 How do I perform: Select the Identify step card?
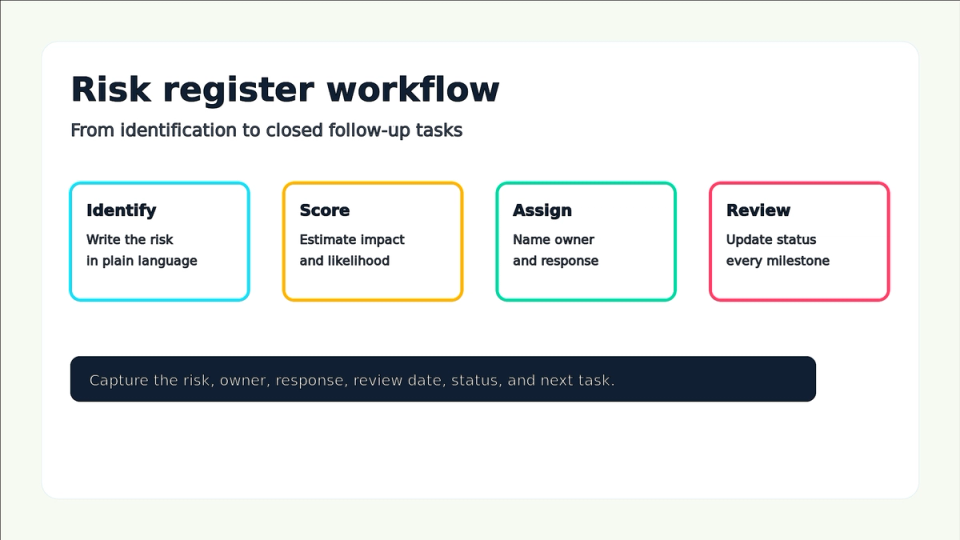[x=160, y=241]
